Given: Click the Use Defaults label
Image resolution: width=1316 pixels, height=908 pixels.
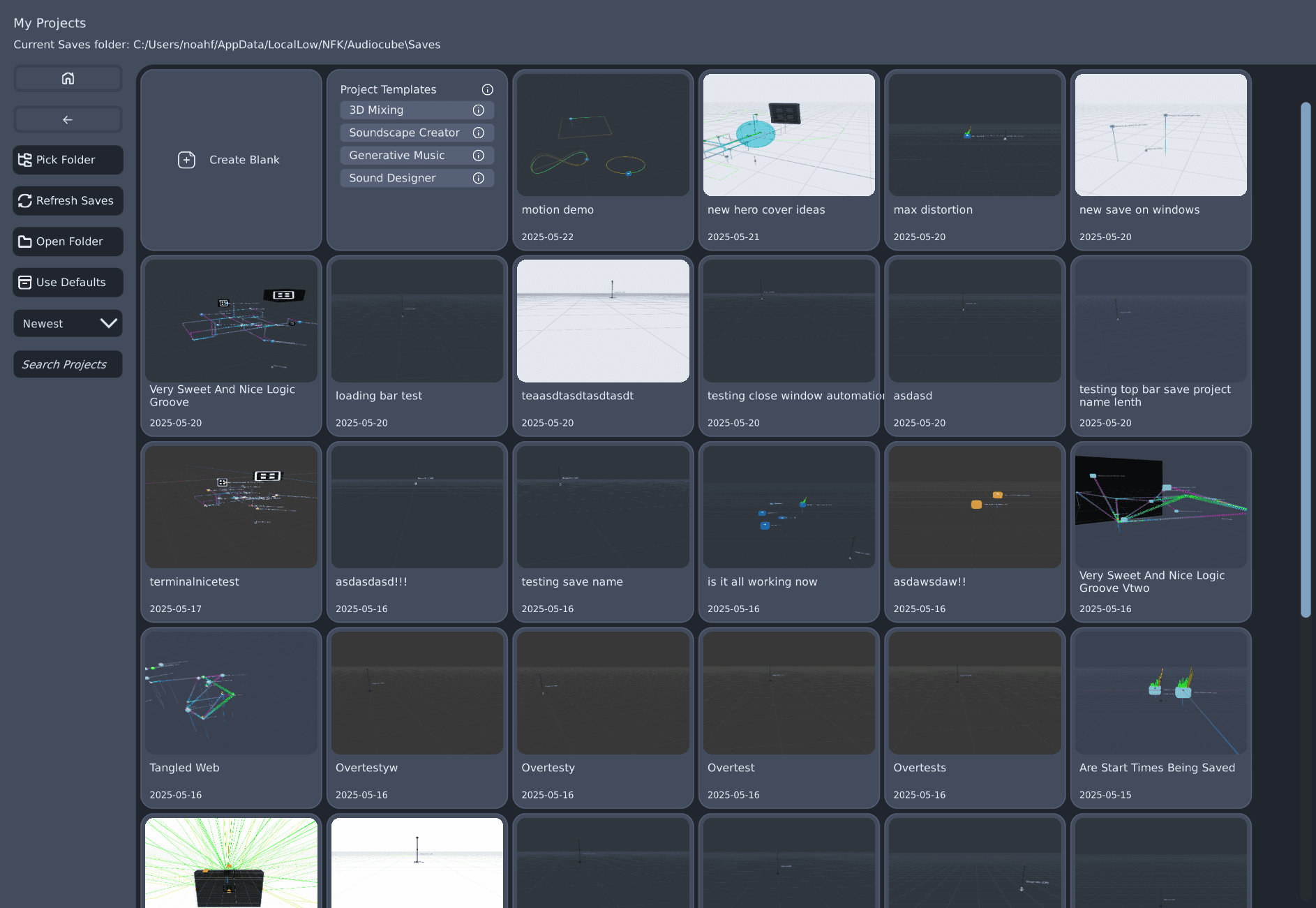Looking at the screenshot, I should tap(71, 283).
